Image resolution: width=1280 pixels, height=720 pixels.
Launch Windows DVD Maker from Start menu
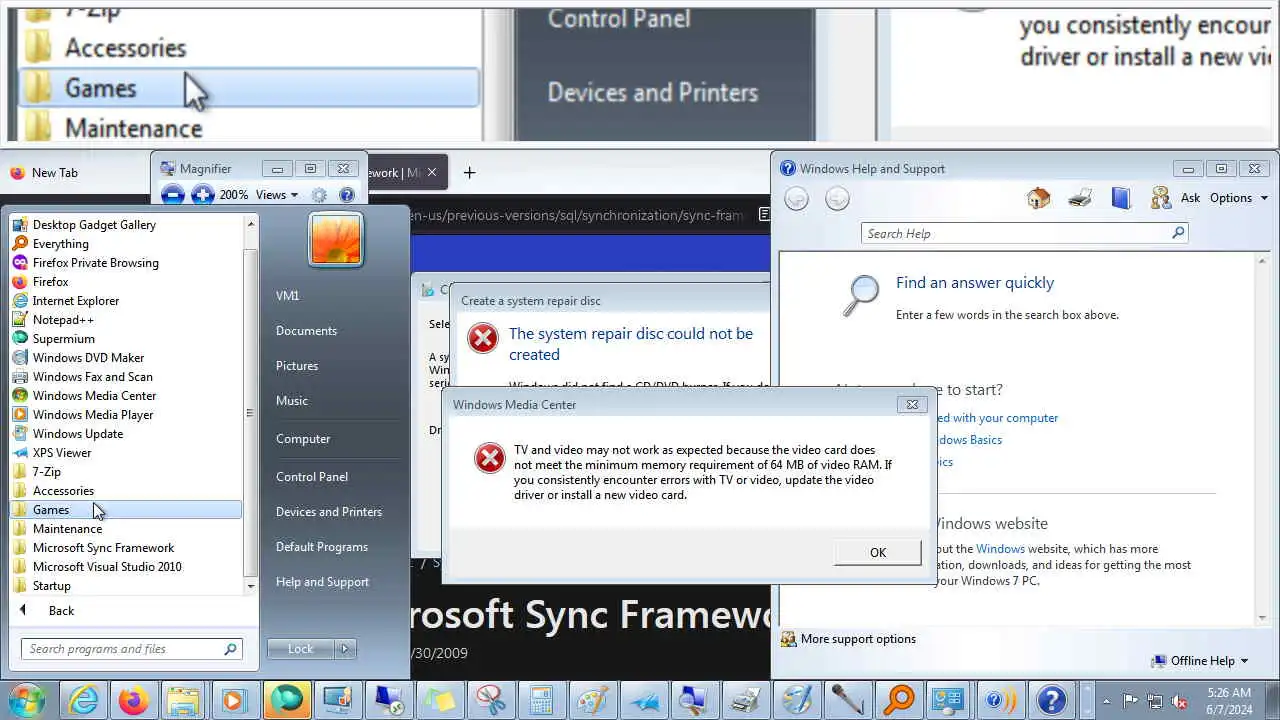pos(126,358)
